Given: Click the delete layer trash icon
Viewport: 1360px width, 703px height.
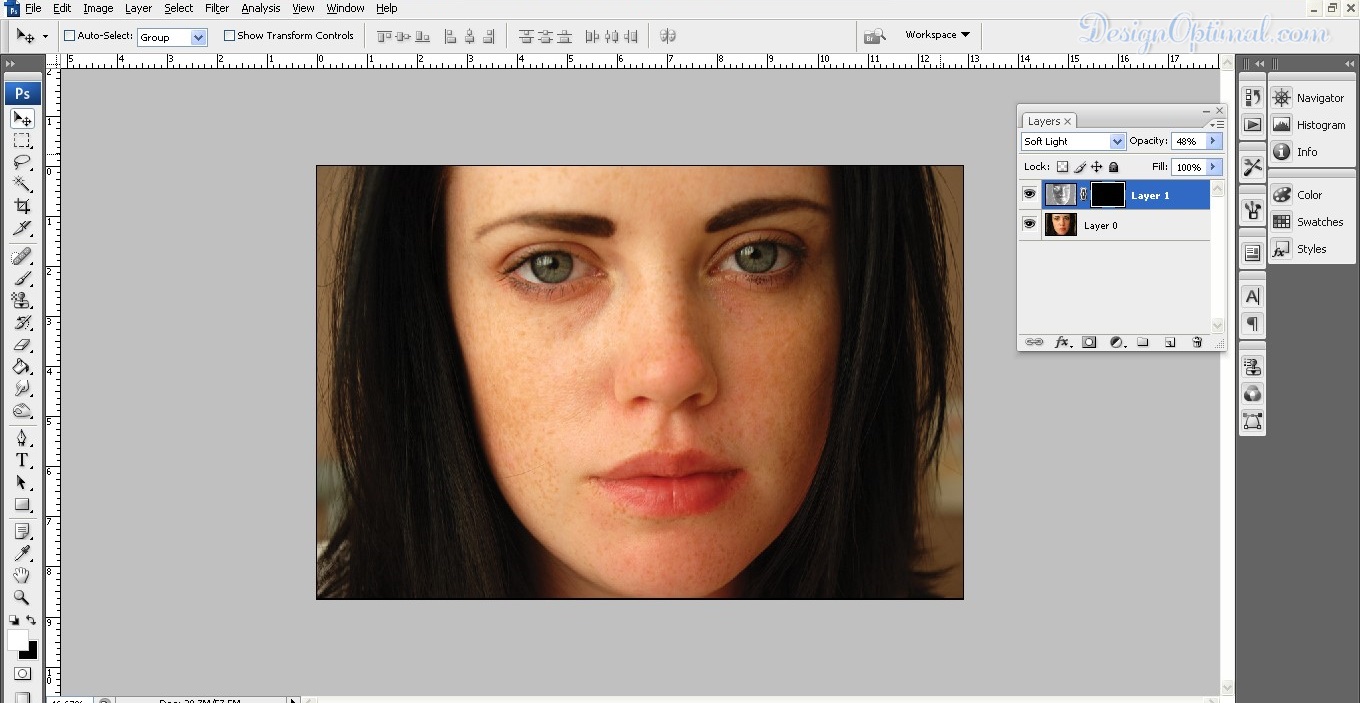Looking at the screenshot, I should click(1197, 342).
